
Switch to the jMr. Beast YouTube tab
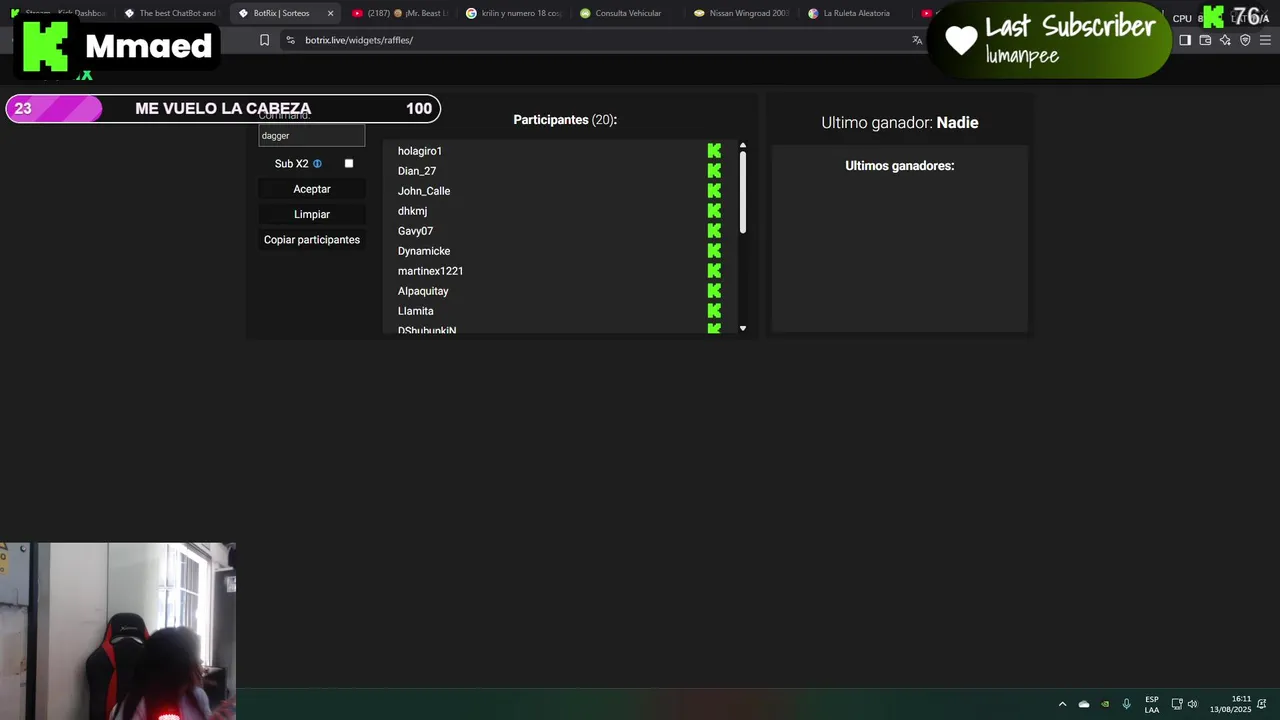click(x=400, y=13)
